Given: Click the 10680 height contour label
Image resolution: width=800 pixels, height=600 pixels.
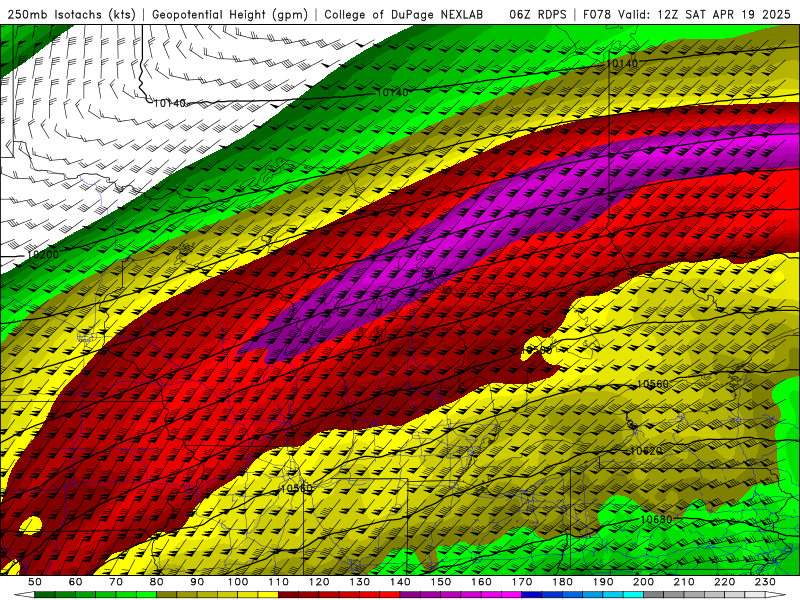Looking at the screenshot, I should [656, 519].
